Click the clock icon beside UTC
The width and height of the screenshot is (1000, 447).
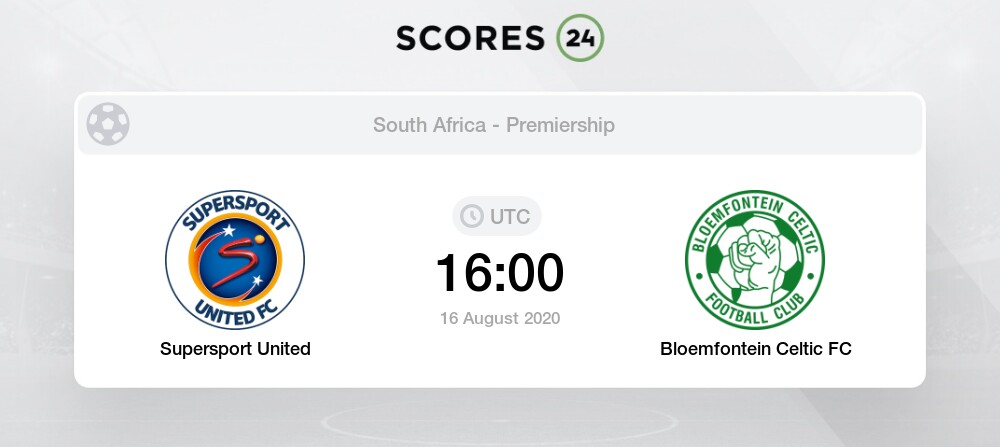coord(470,216)
